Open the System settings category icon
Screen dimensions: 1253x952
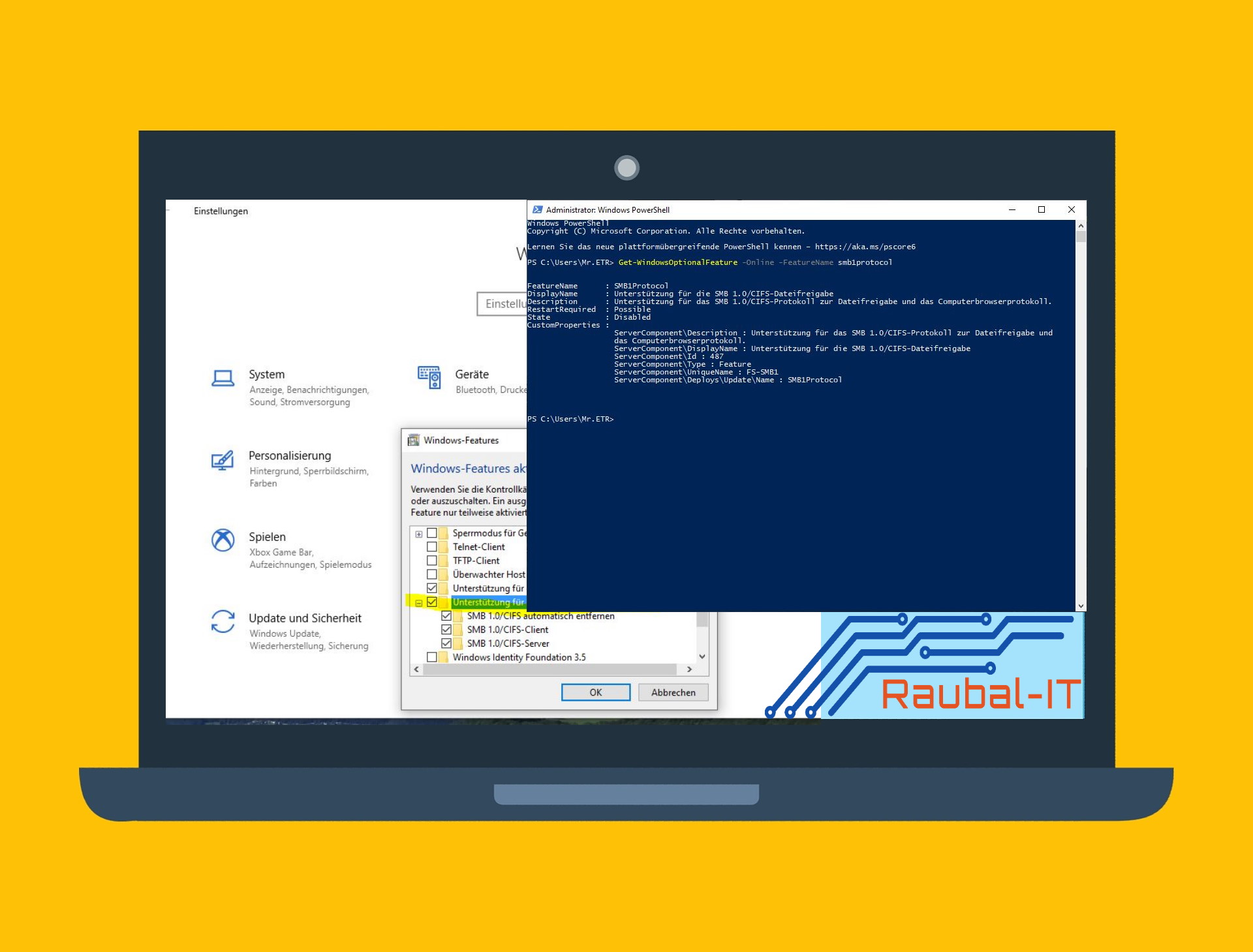click(x=223, y=378)
